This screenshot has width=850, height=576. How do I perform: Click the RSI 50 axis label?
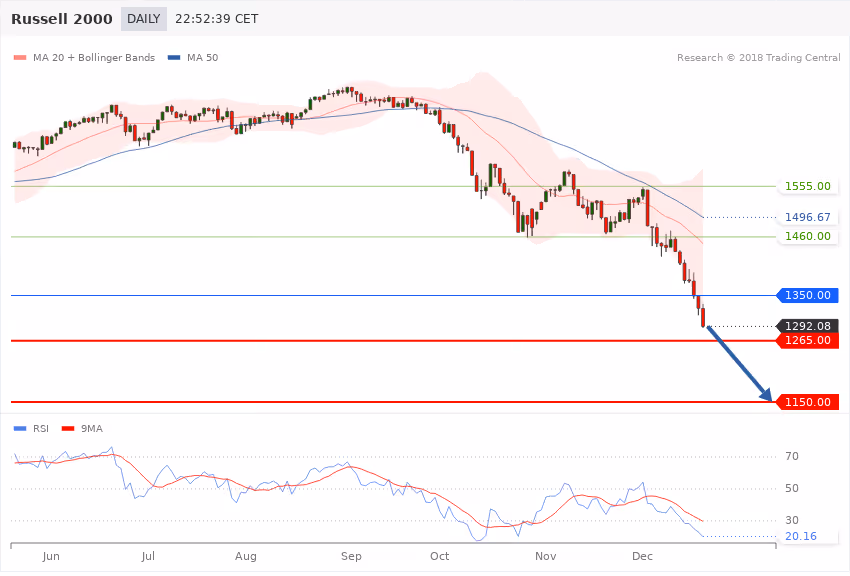(x=792, y=488)
